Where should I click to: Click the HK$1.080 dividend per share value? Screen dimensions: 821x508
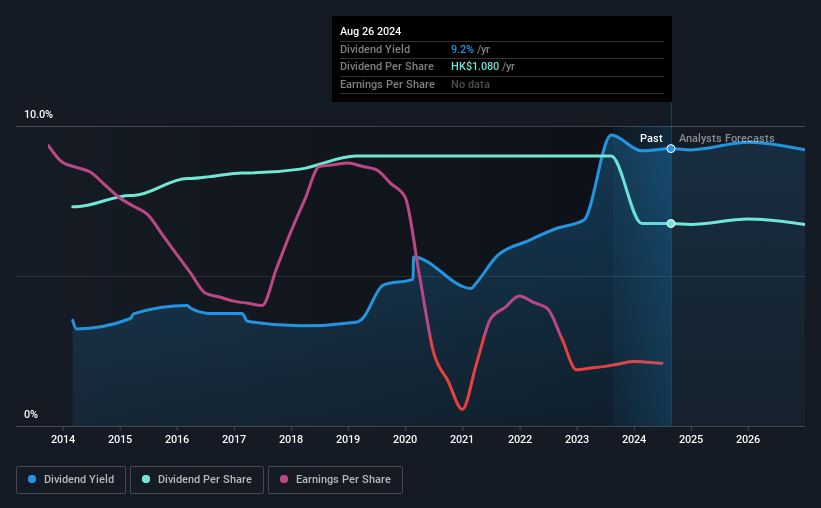(475, 67)
